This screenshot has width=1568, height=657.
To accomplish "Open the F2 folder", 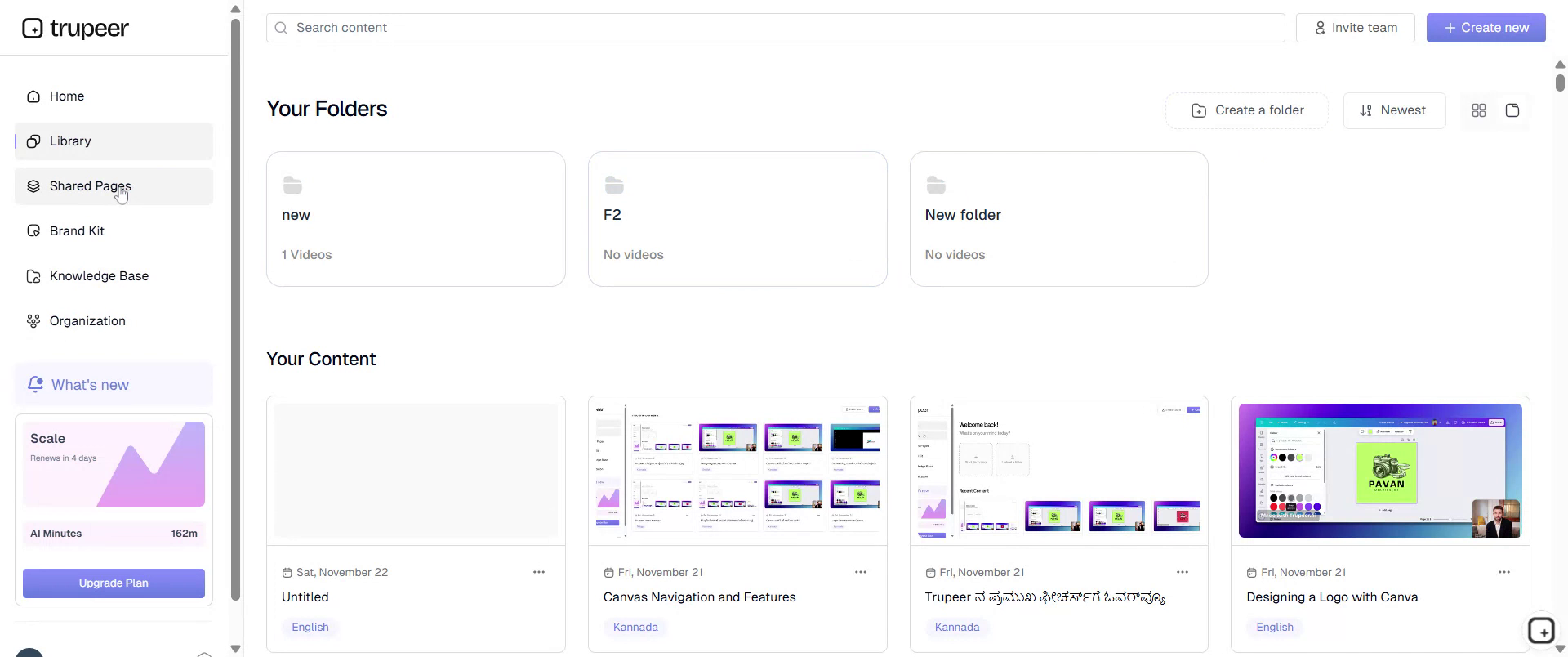I will [737, 219].
